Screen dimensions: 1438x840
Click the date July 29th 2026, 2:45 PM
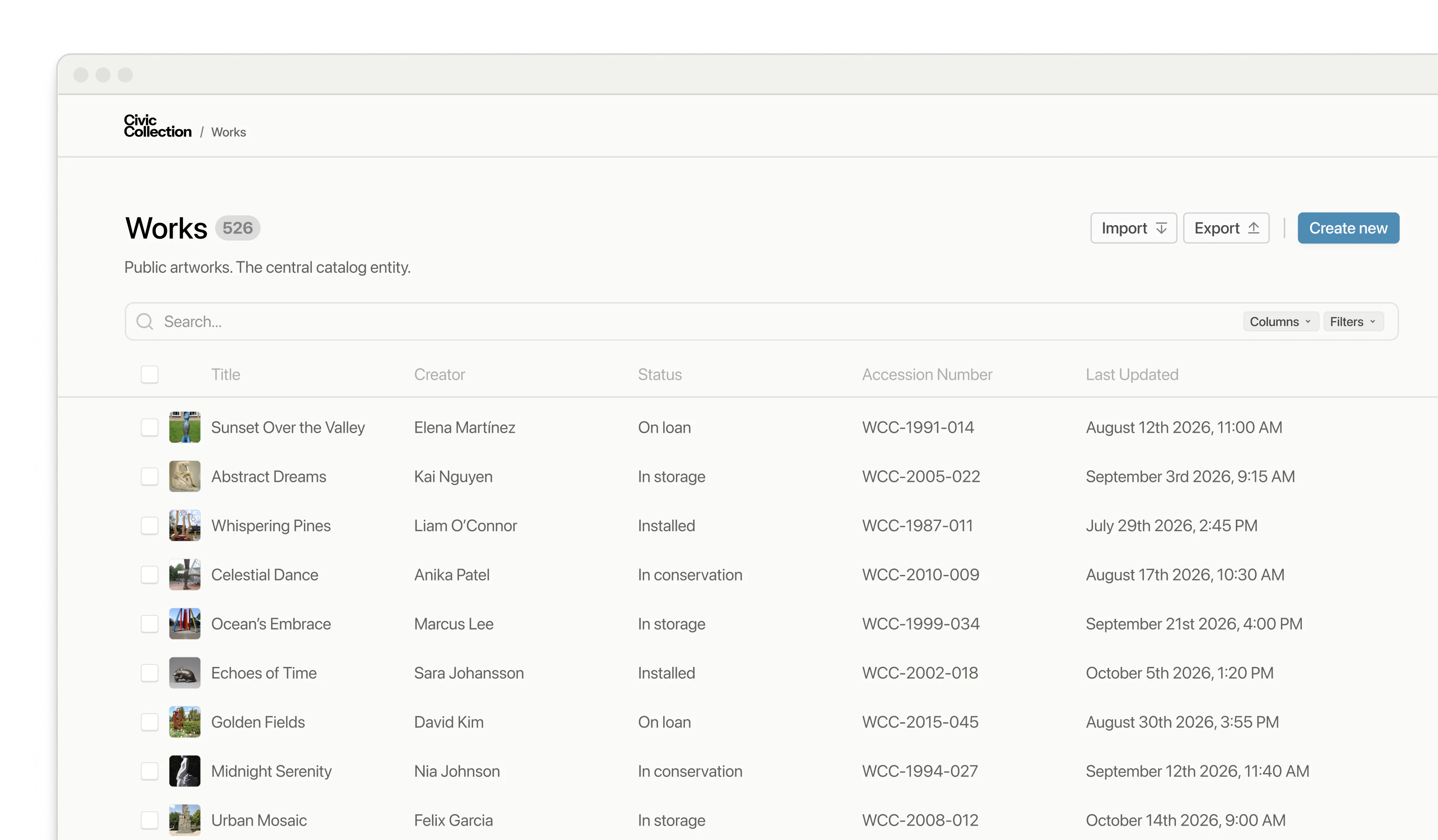[x=1171, y=525]
